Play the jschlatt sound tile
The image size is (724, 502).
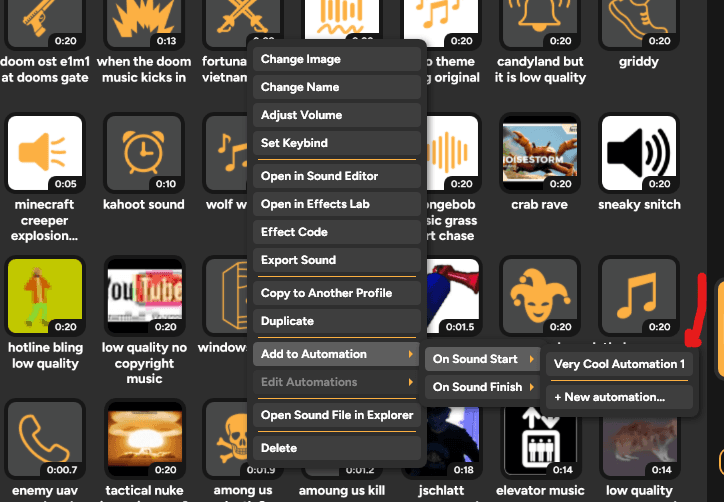tap(452, 441)
